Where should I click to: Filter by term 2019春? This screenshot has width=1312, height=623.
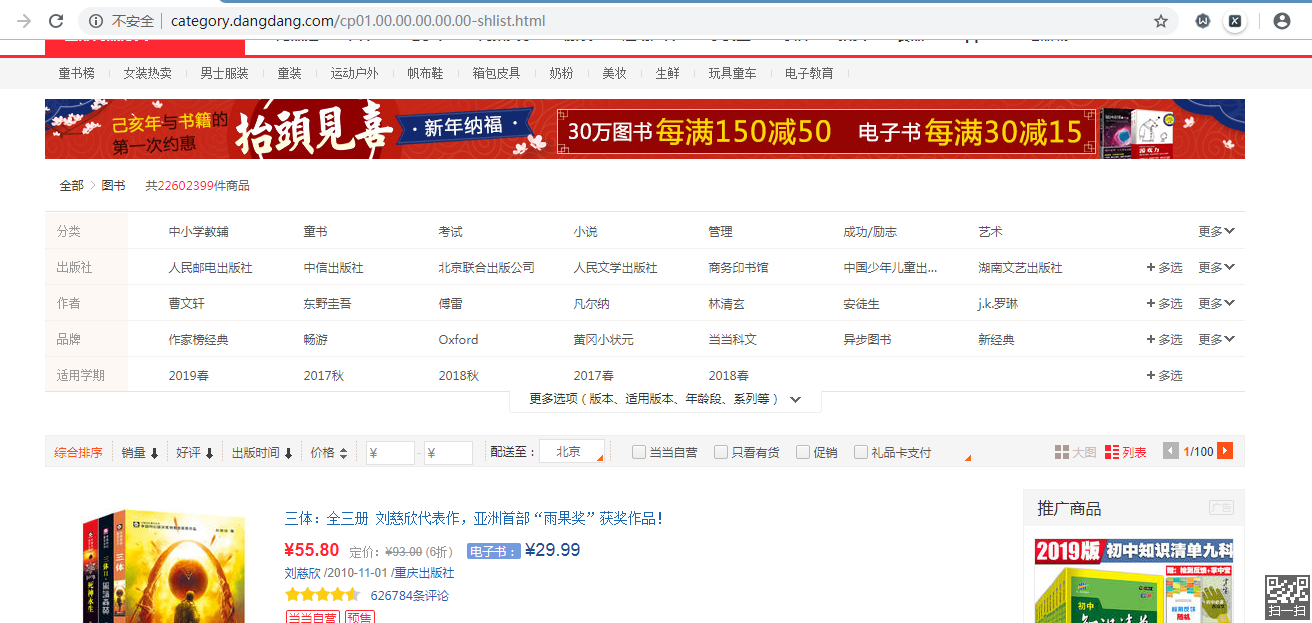point(188,375)
